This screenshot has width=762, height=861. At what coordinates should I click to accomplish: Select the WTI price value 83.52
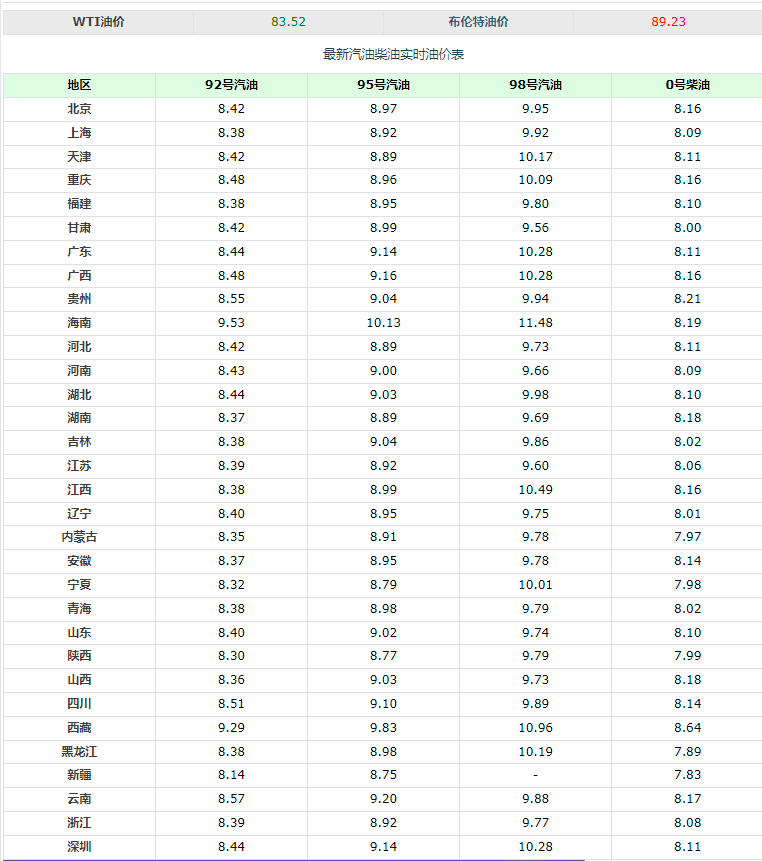click(288, 22)
